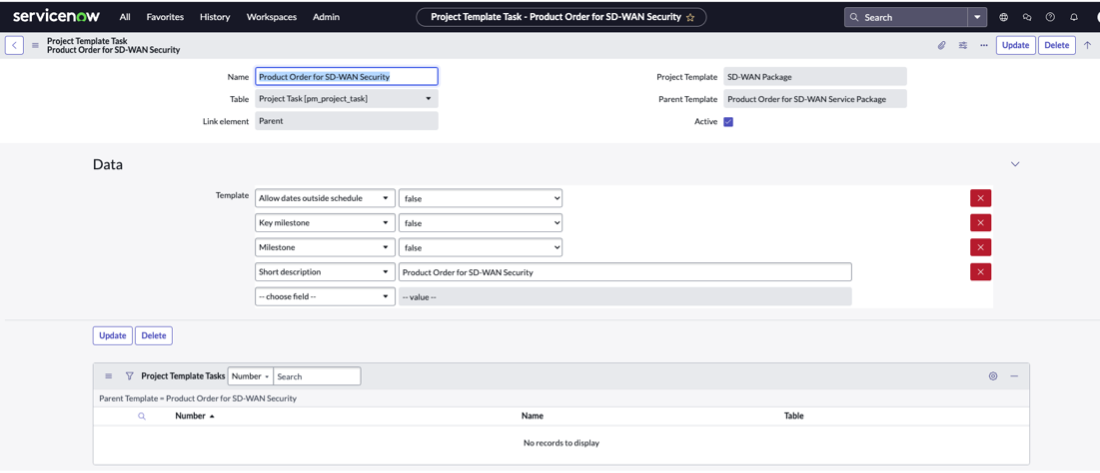
Task: Open the more options ellipsis icon
Action: (984, 46)
